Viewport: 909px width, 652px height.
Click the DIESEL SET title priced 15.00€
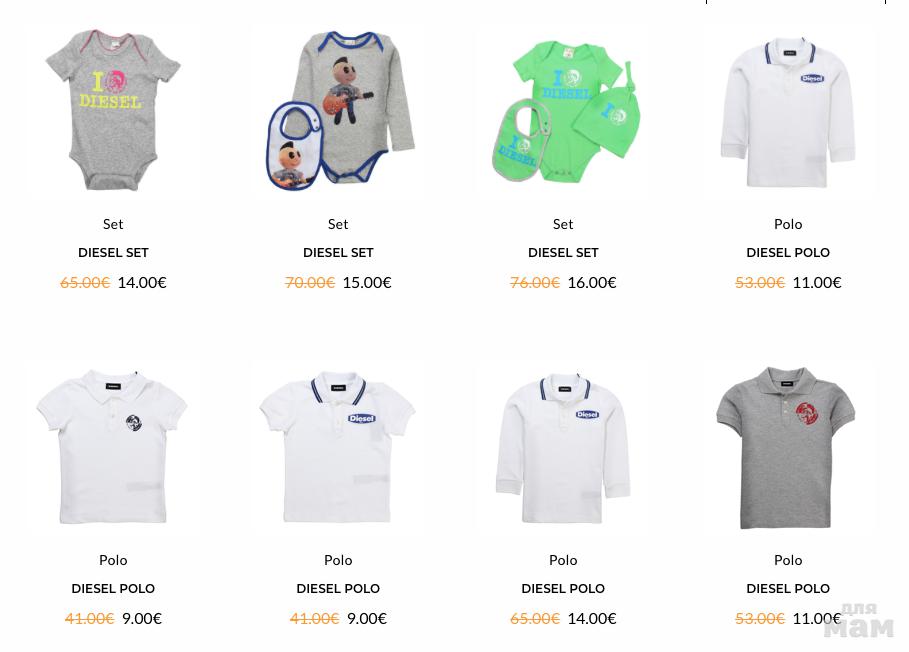(338, 253)
